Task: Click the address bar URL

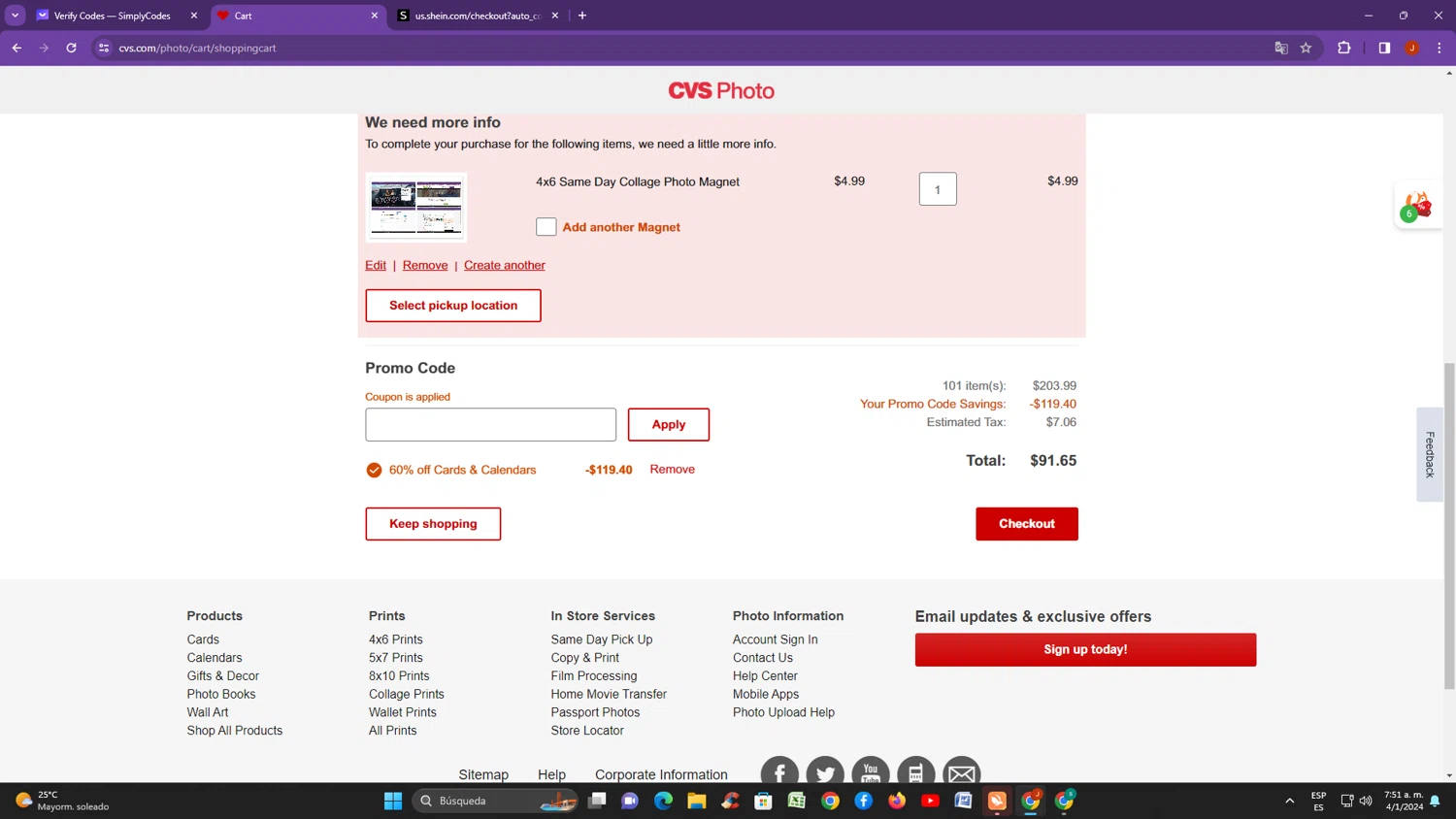Action: point(198,48)
